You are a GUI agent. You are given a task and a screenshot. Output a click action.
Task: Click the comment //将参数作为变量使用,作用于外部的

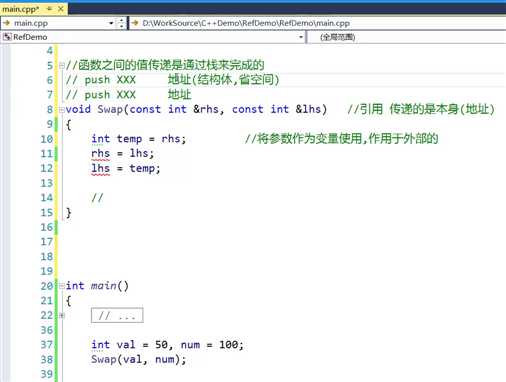341,139
